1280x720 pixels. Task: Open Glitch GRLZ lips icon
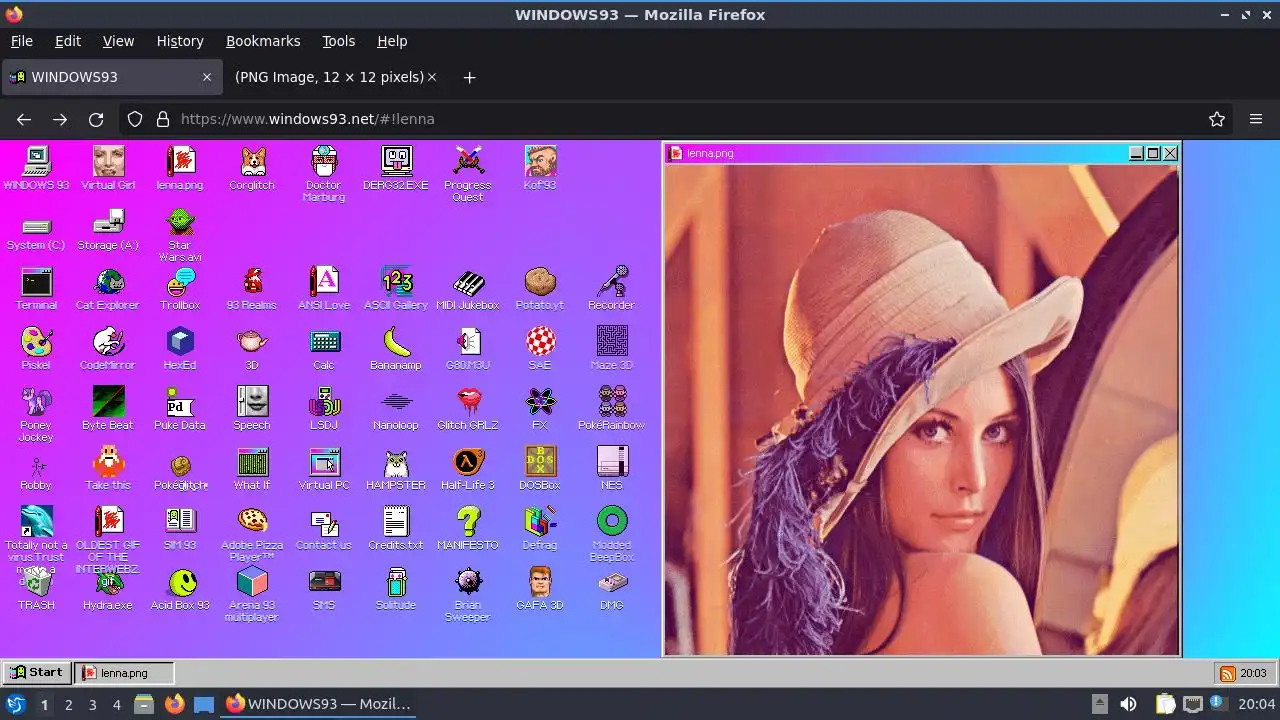tap(468, 402)
